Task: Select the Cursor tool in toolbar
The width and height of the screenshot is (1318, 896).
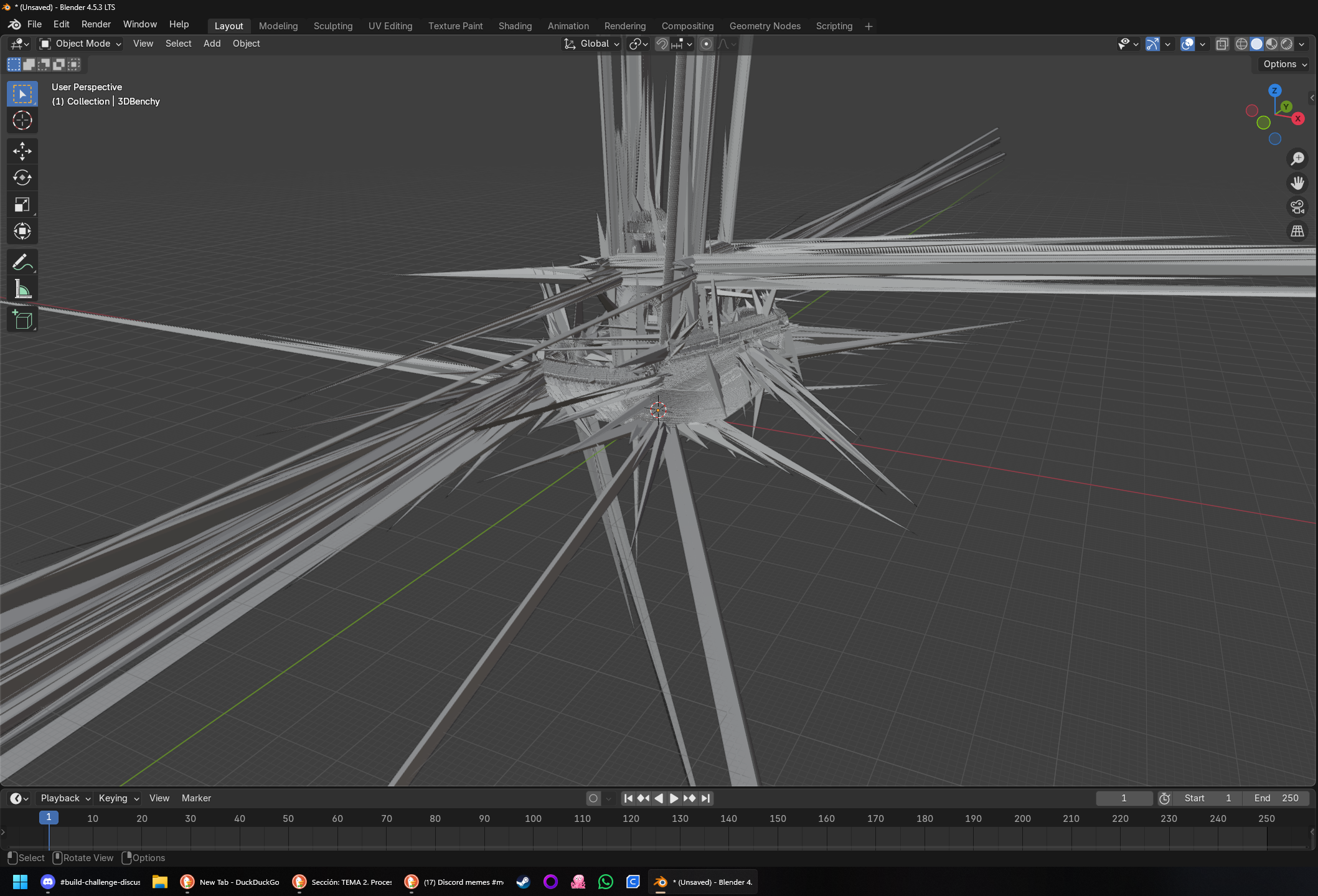Action: (22, 121)
